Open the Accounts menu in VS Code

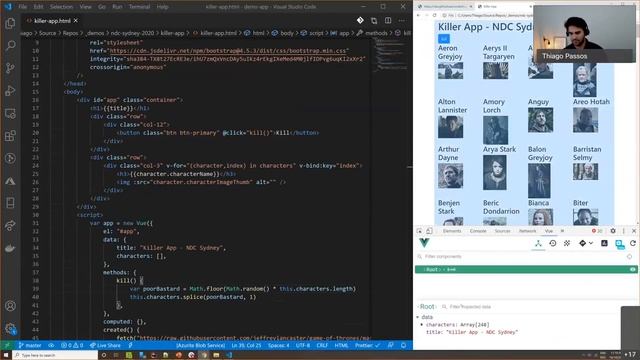coord(10,306)
